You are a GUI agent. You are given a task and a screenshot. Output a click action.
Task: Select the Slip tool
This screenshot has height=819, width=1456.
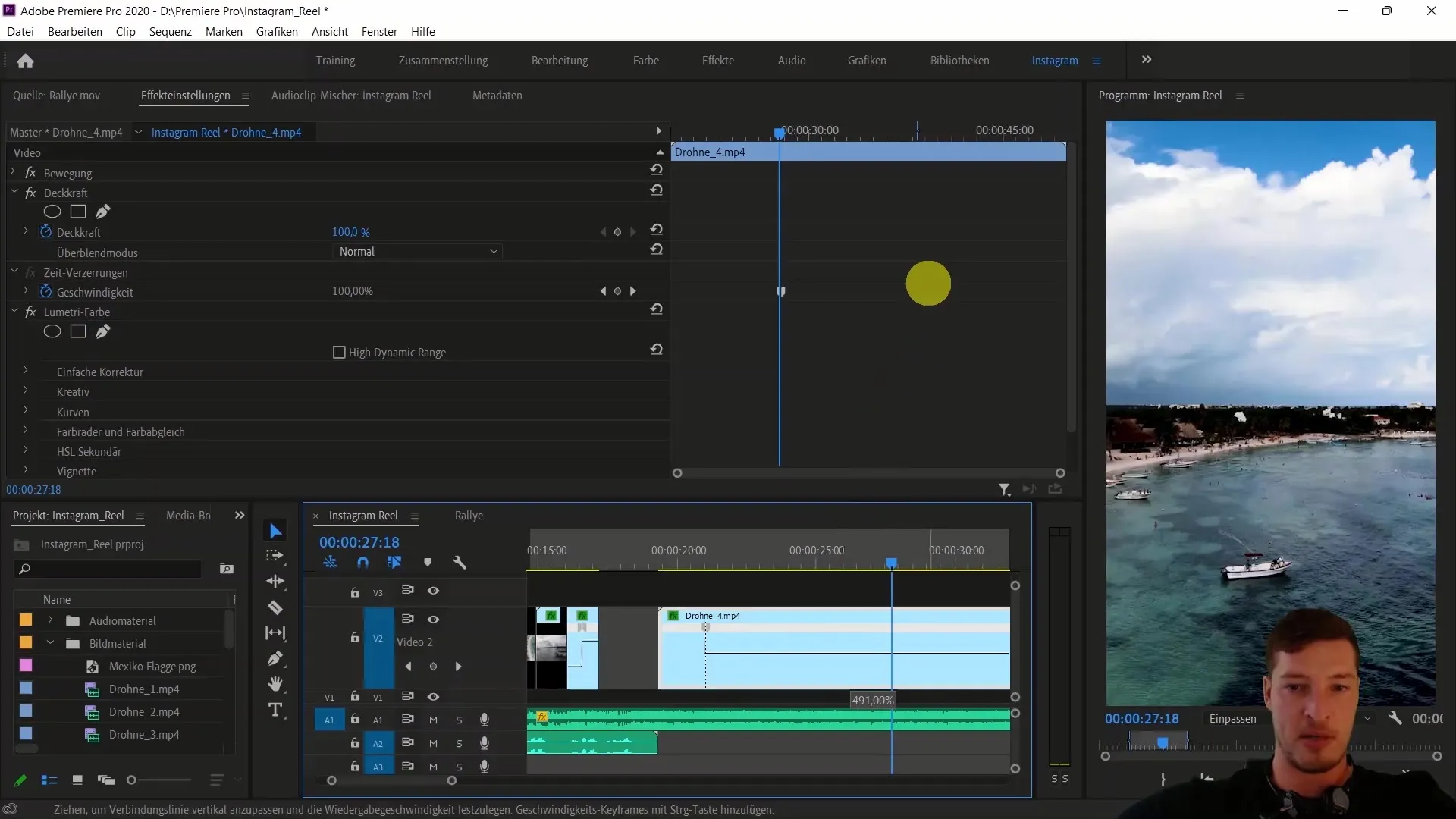coord(275,633)
